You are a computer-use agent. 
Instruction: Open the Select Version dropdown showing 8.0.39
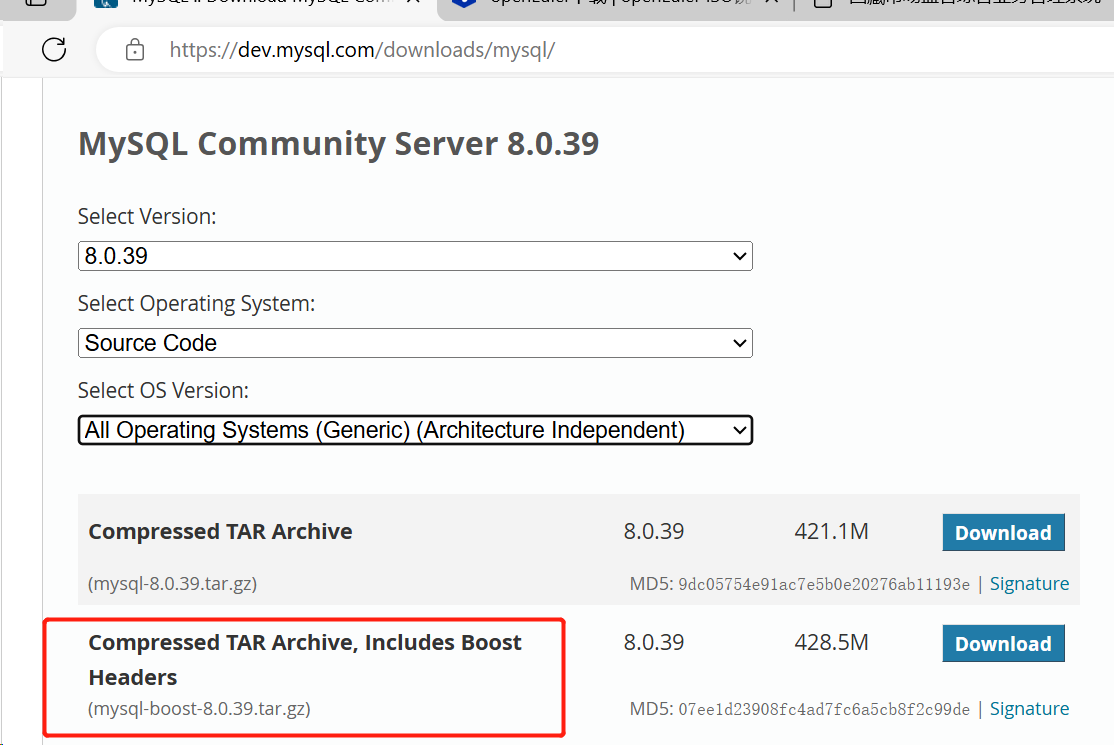point(415,256)
